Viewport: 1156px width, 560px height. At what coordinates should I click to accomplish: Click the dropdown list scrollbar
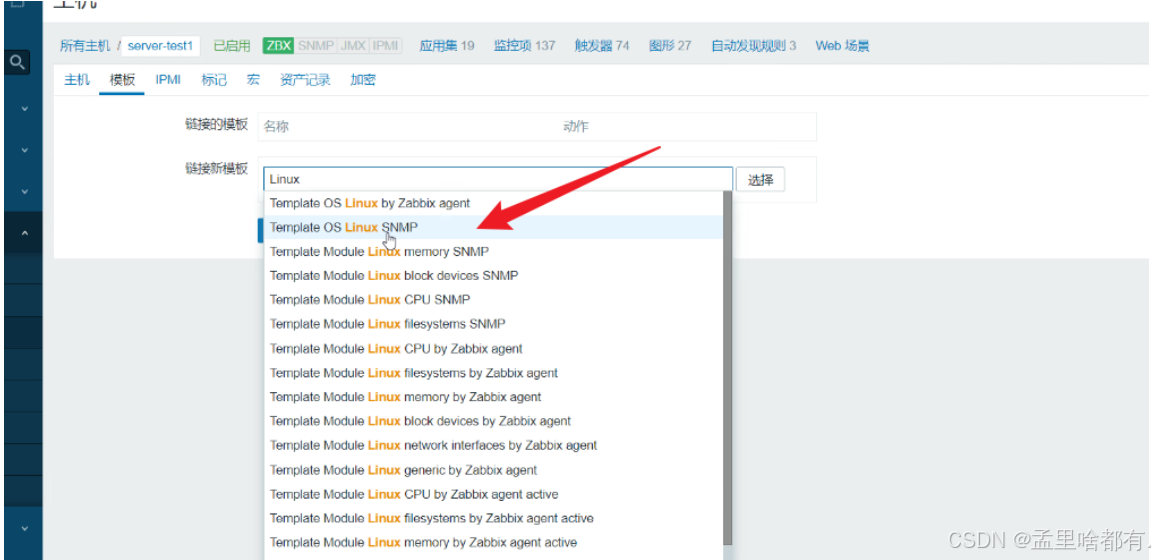pyautogui.click(x=728, y=368)
